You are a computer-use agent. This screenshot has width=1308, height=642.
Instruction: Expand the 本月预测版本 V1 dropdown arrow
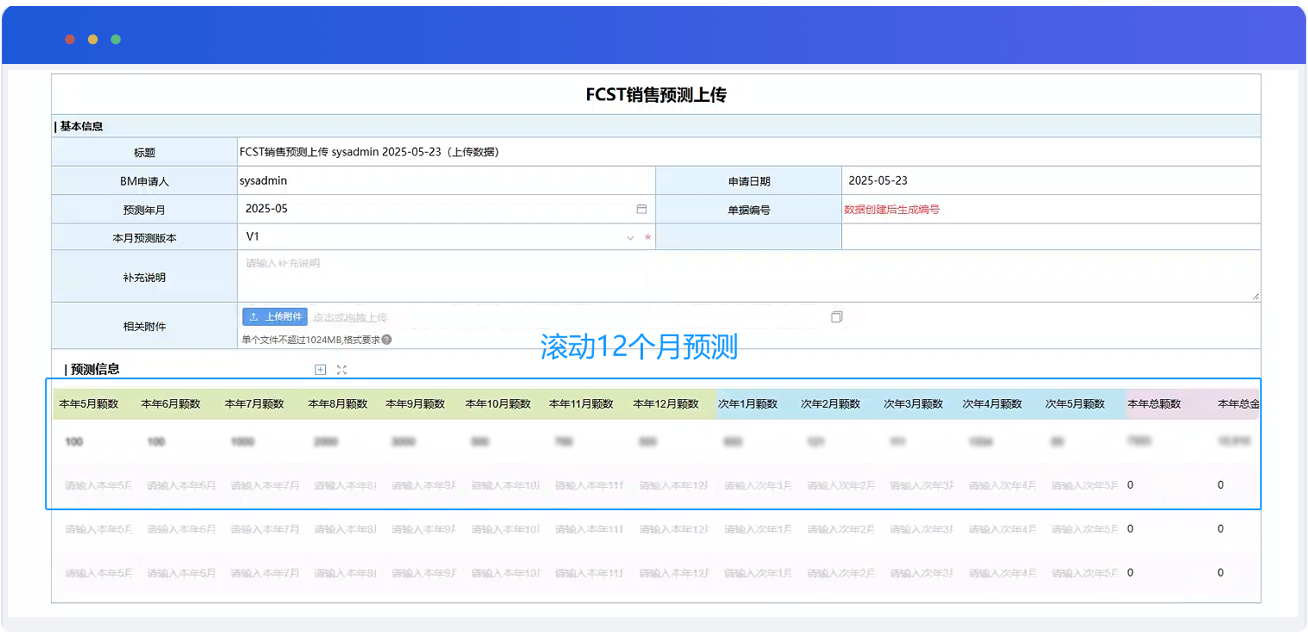(x=630, y=238)
